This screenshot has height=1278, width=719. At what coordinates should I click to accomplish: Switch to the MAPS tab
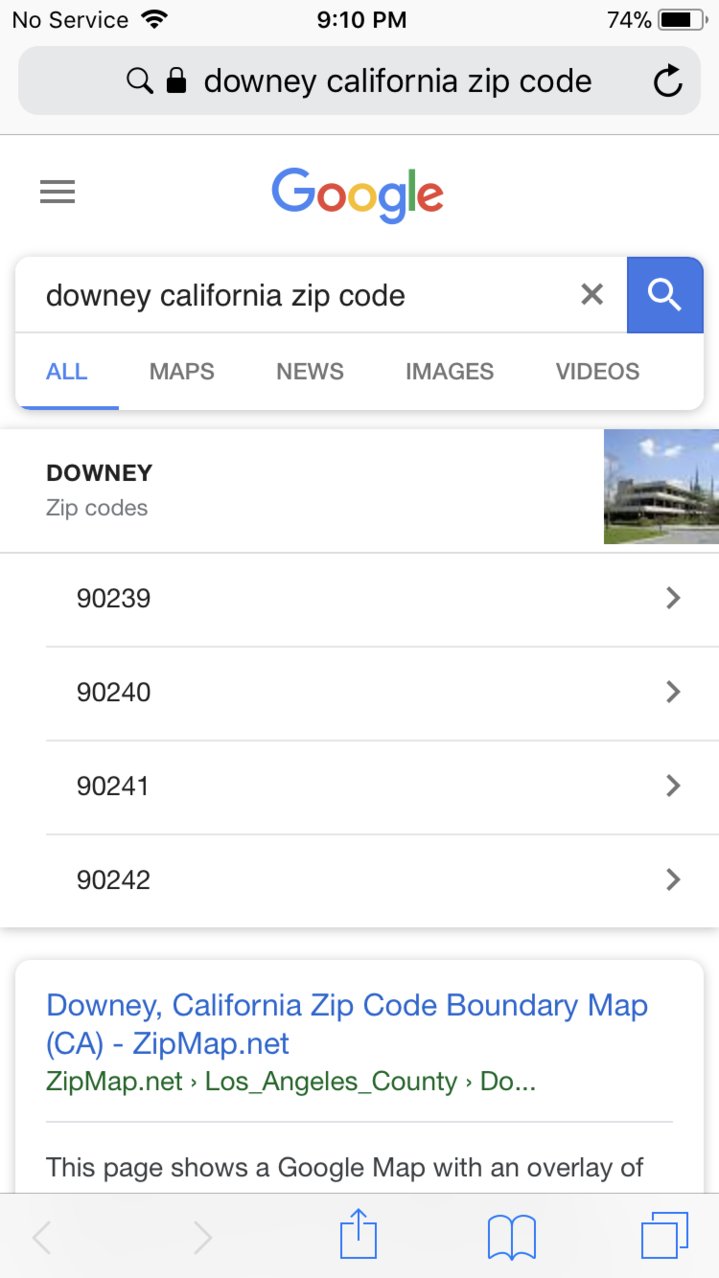[182, 371]
